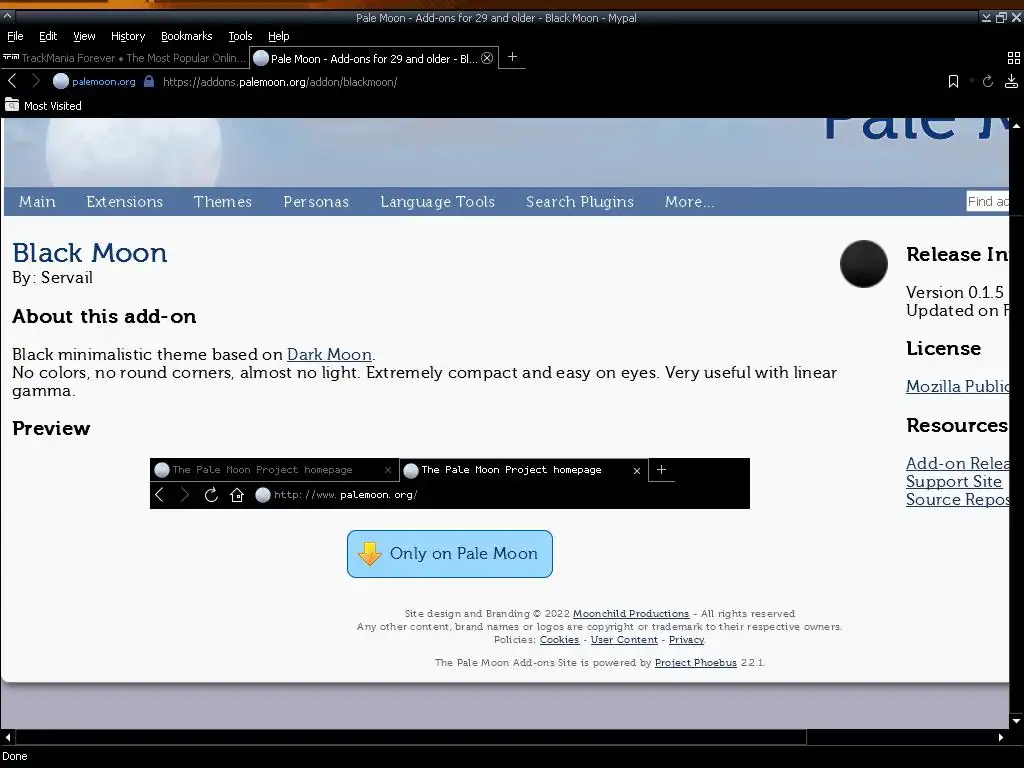Switch to the TrackMania Forever tab
The image size is (1024, 768).
coord(125,58)
